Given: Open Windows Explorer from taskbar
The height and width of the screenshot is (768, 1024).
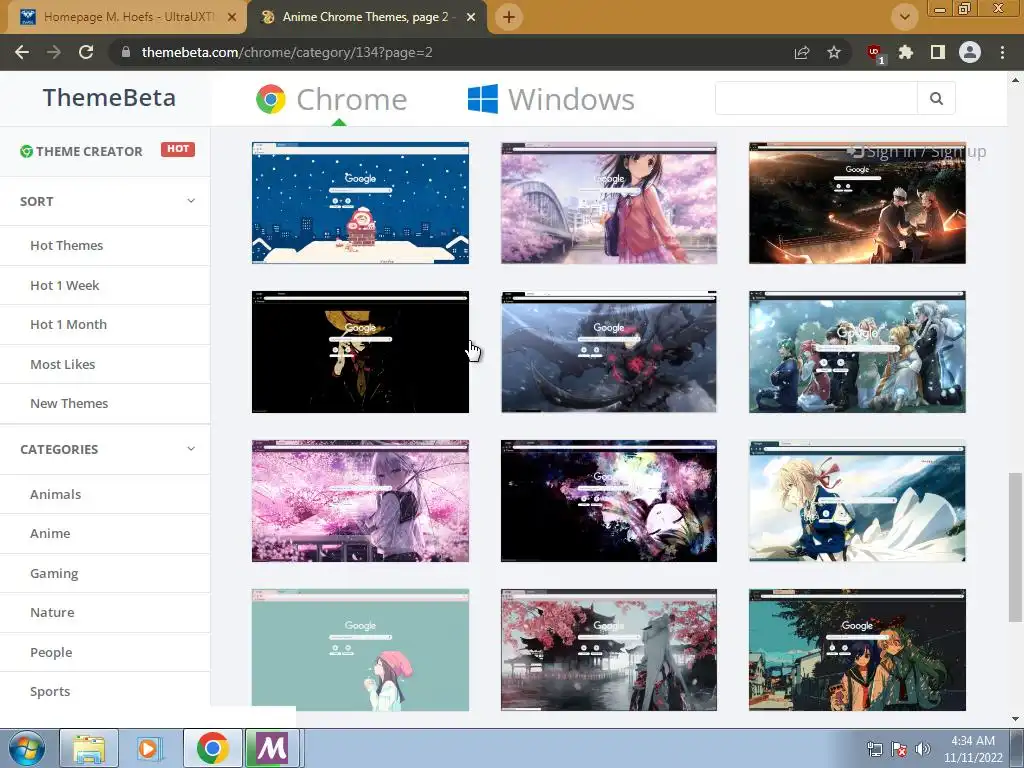Looking at the screenshot, I should [89, 748].
